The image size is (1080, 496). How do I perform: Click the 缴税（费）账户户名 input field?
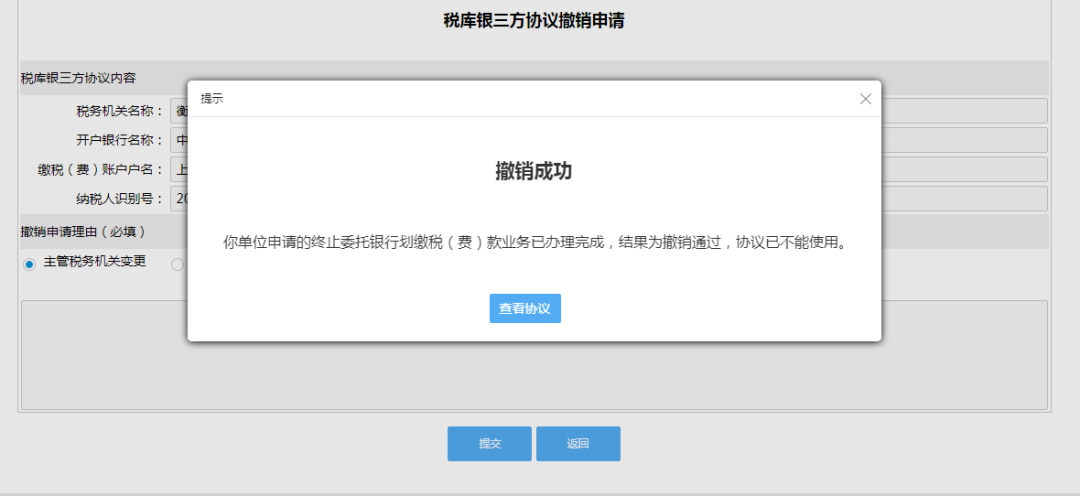point(609,169)
